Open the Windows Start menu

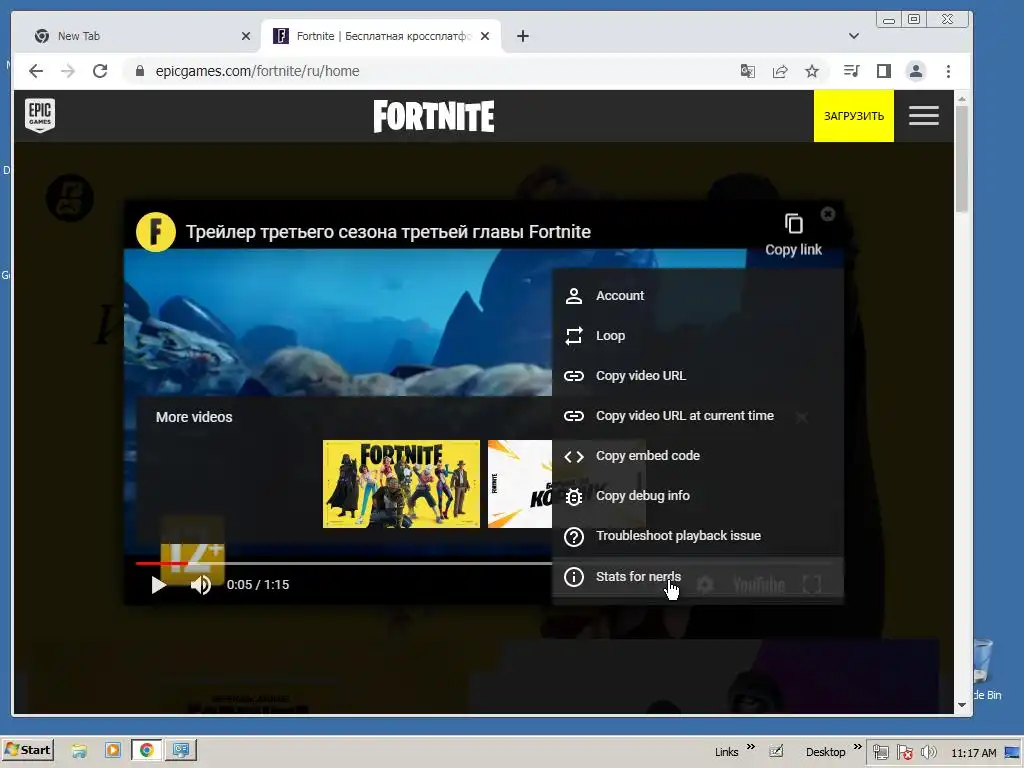pos(27,750)
